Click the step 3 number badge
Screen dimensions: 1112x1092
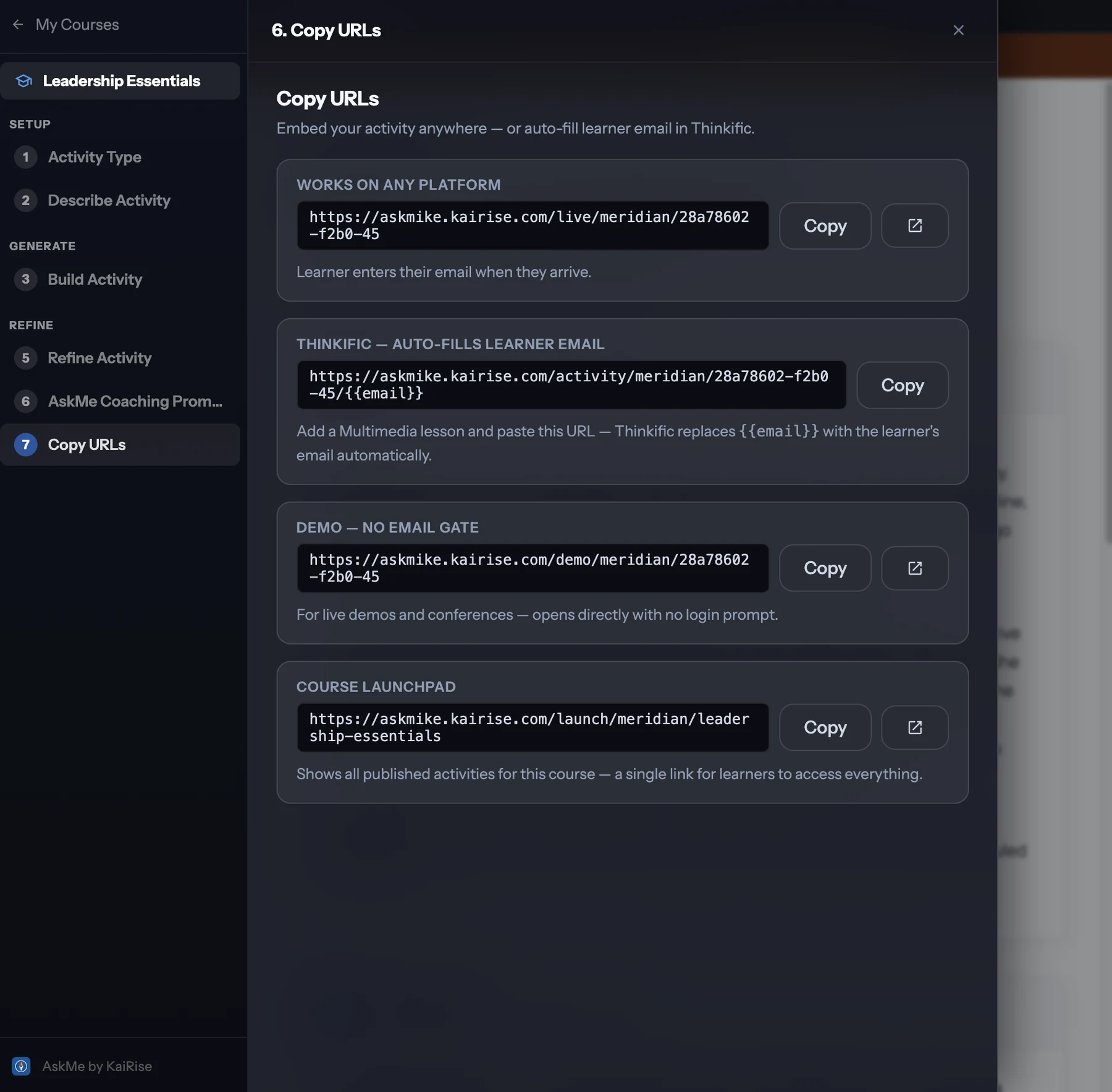[25, 279]
